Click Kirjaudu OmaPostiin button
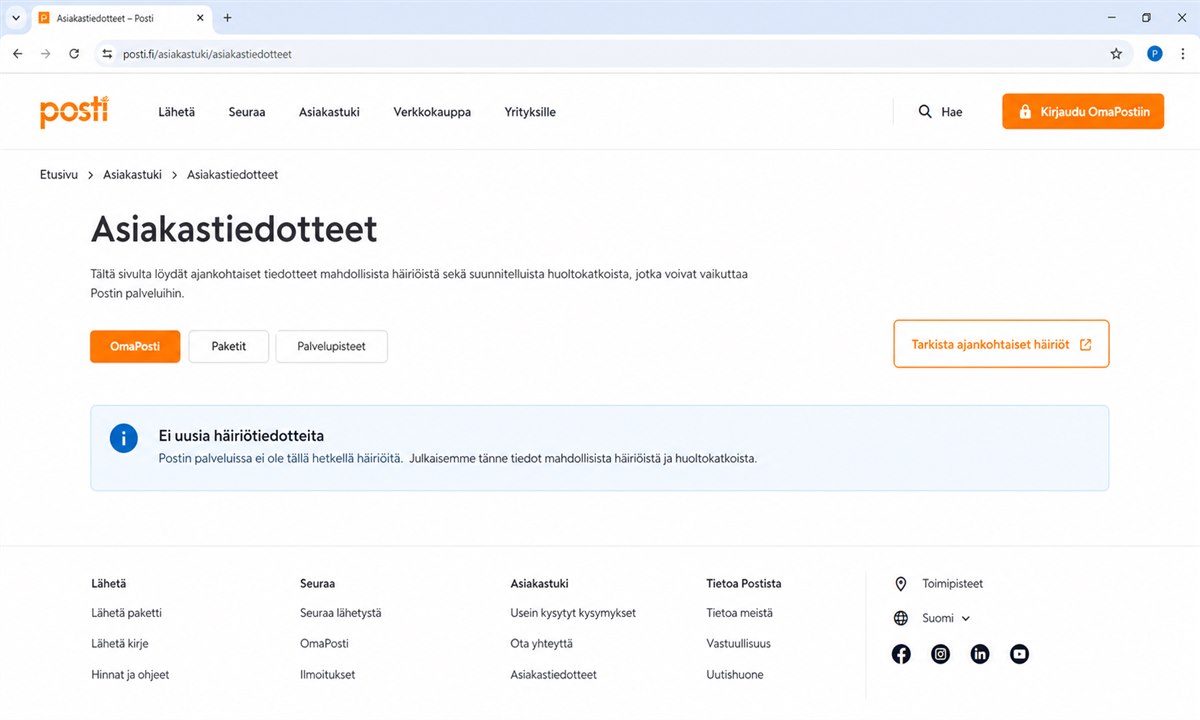Image resolution: width=1200 pixels, height=720 pixels. pos(1083,112)
